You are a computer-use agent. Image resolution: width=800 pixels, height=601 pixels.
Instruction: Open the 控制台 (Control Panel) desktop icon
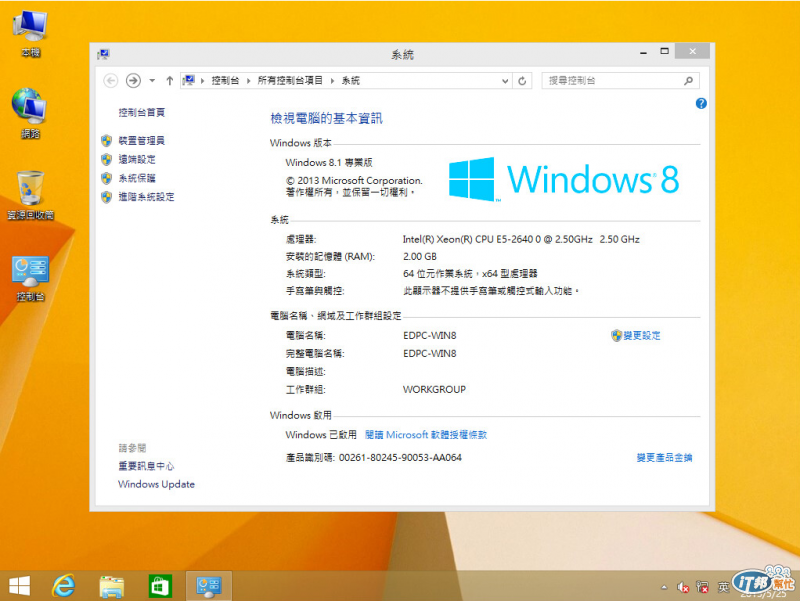(x=31, y=278)
